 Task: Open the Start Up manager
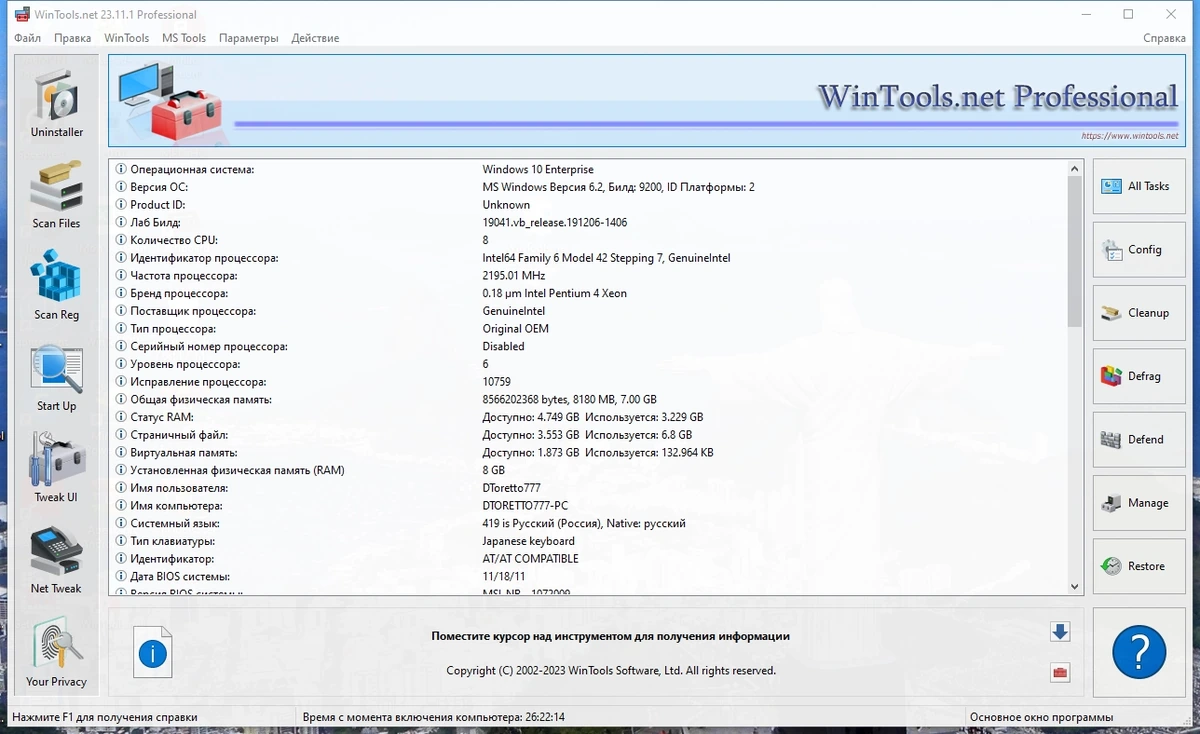(57, 377)
